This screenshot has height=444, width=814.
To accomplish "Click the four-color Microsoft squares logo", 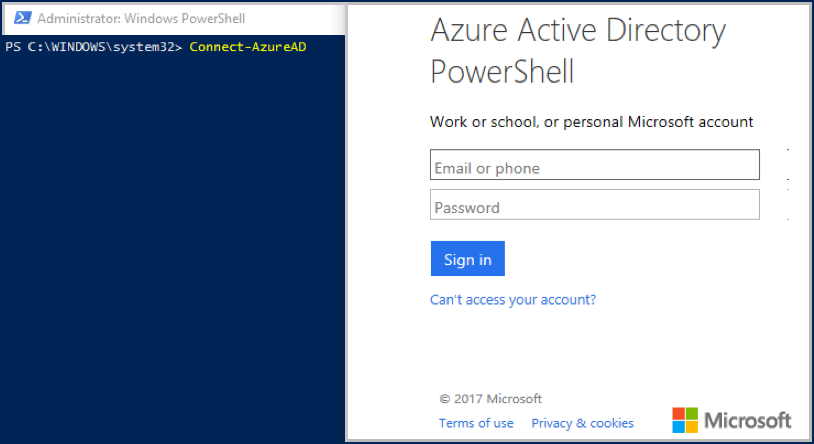I will tap(685, 420).
